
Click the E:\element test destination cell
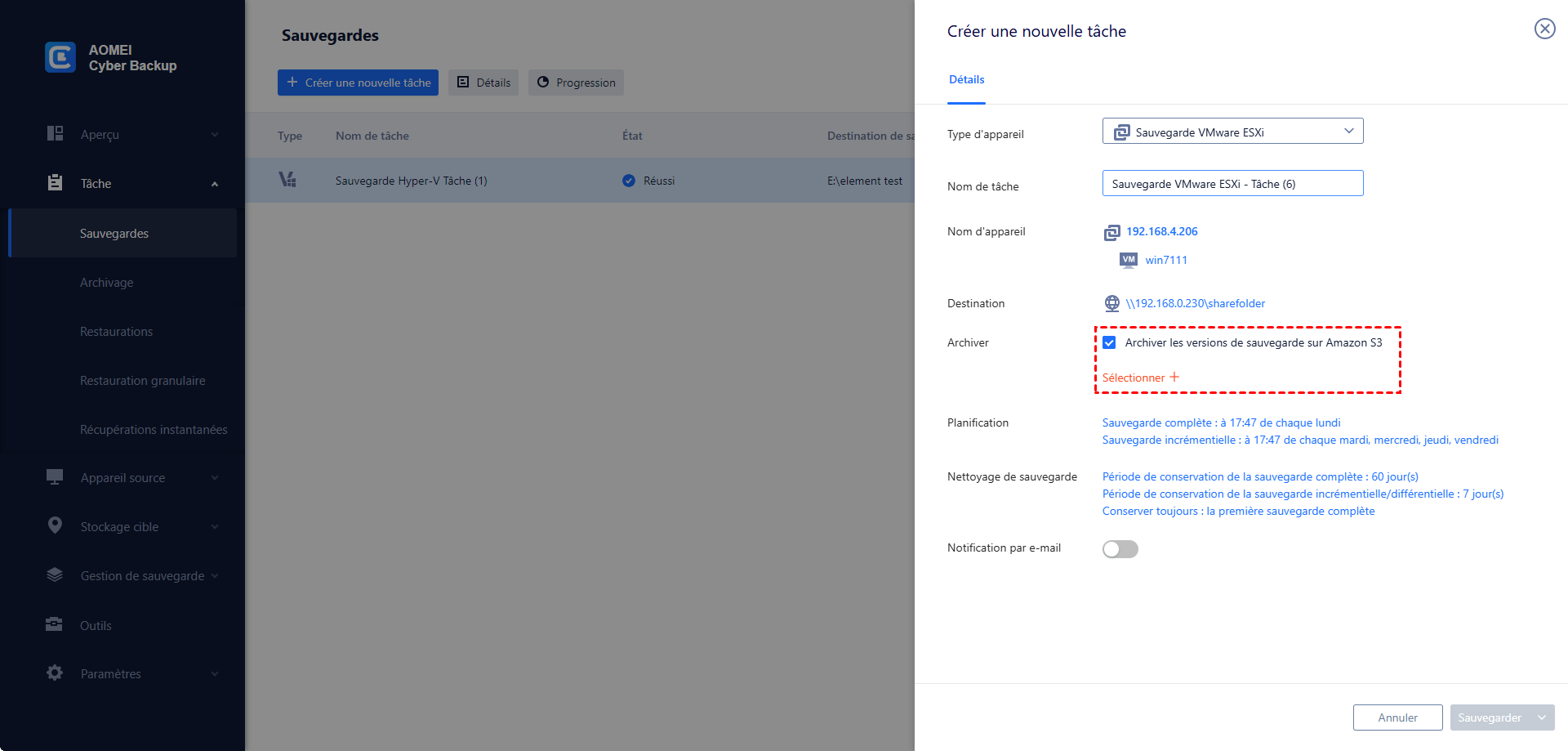click(x=864, y=181)
